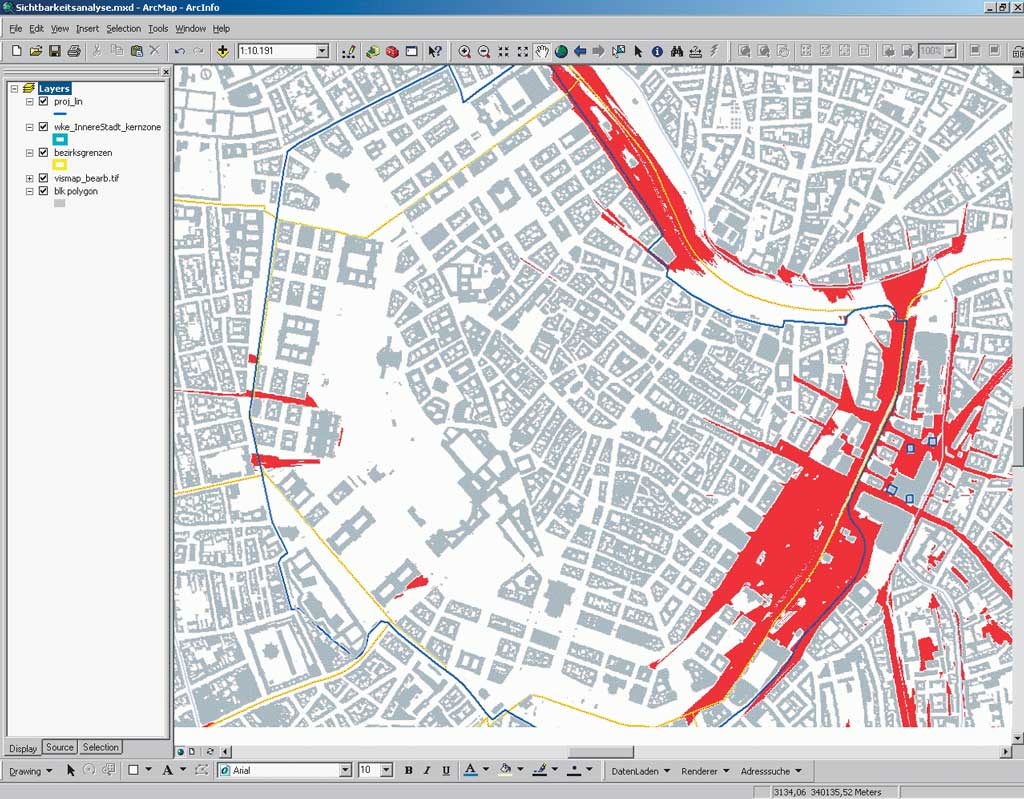Image resolution: width=1024 pixels, height=799 pixels.
Task: Pick the Select Elements arrow tool
Action: coord(638,51)
